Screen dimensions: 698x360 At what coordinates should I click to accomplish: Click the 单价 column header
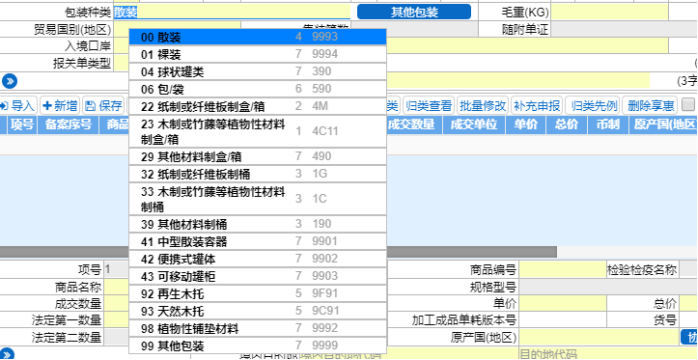coord(526,125)
